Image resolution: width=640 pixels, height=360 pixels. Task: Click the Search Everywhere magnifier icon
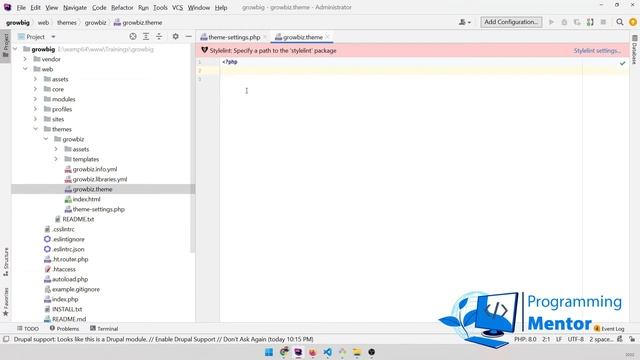pos(620,22)
